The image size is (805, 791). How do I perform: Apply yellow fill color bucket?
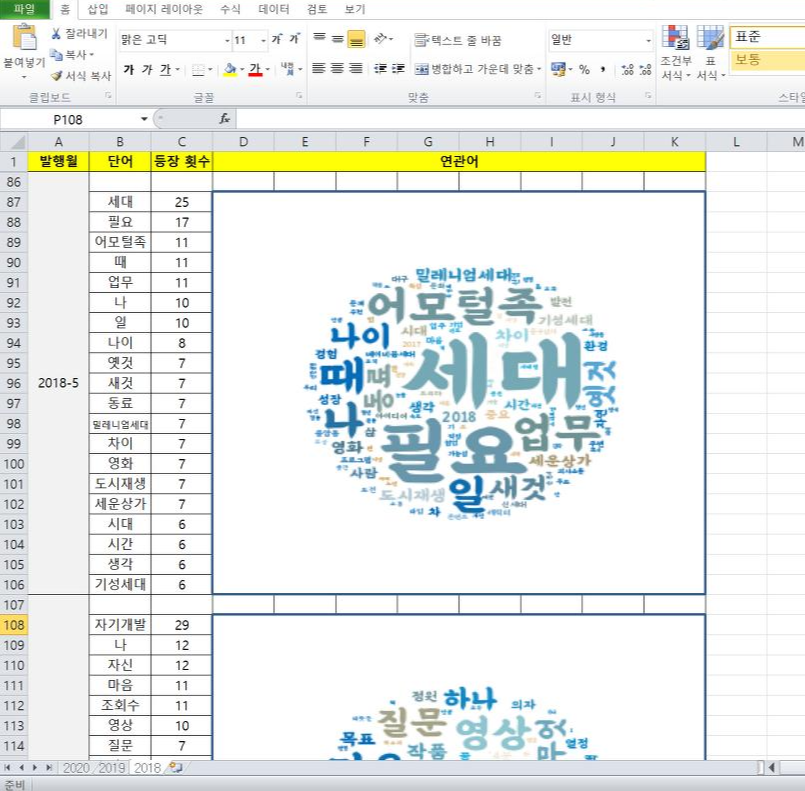pos(231,69)
